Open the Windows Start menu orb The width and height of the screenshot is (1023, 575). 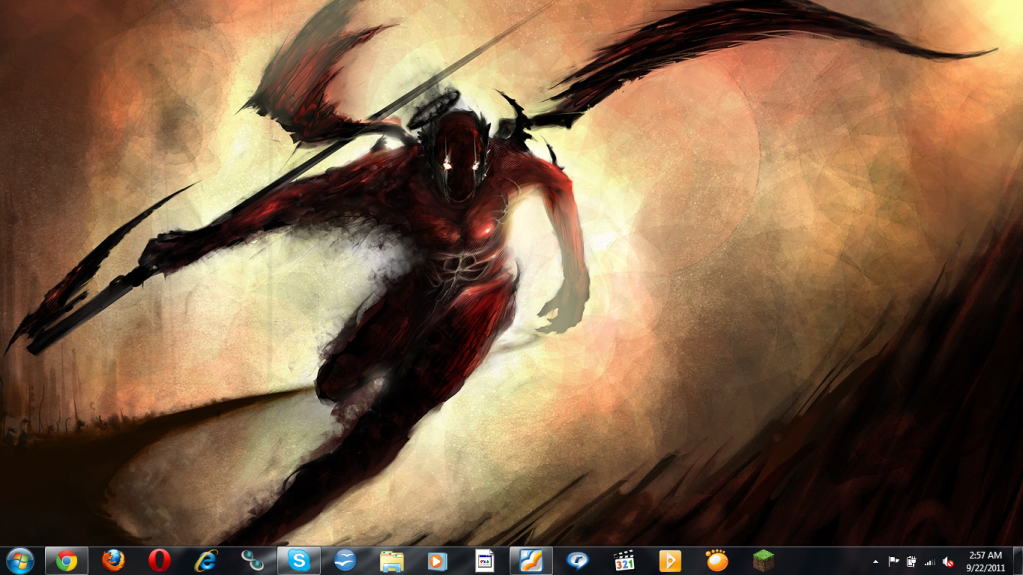(x=20, y=561)
